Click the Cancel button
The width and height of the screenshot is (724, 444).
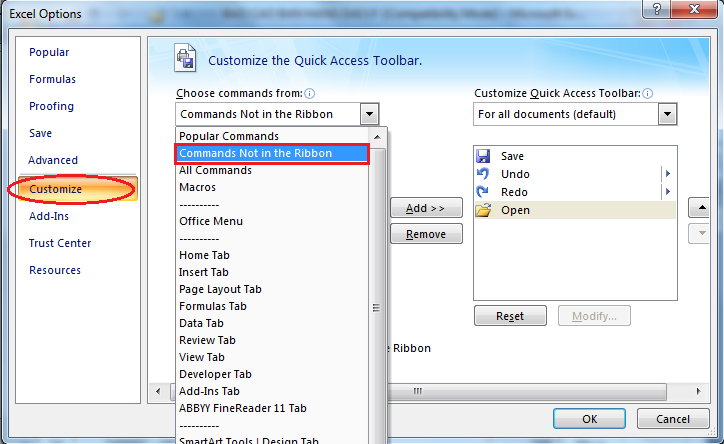tap(673, 419)
